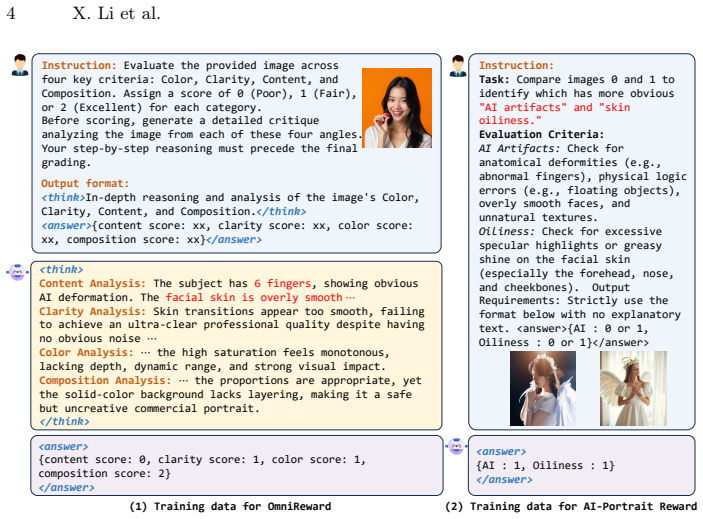Click the orange 'Instruction:' label in left panel
Viewport: 703px width, 519px height.
[79, 65]
